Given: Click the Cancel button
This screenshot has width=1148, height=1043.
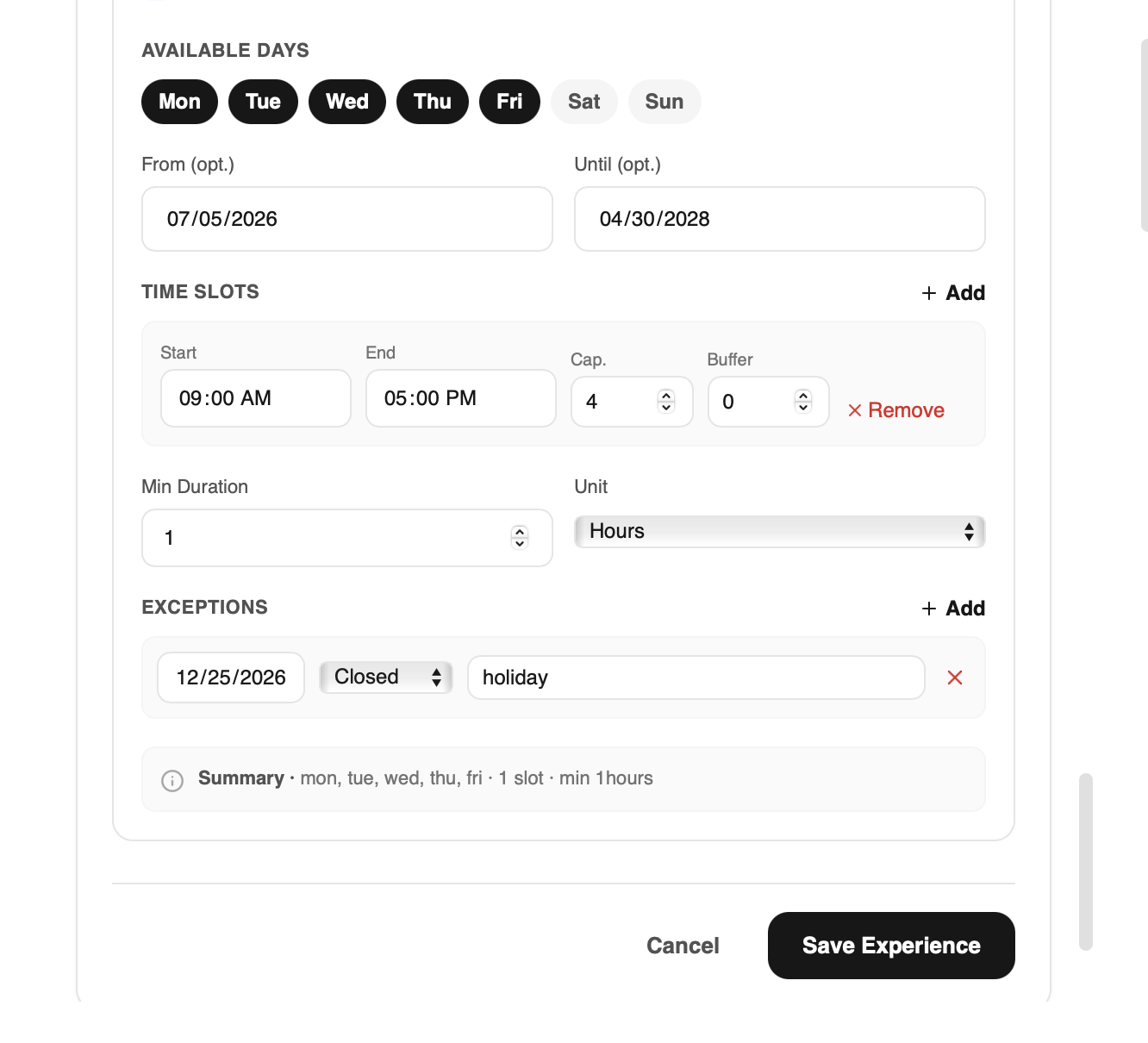Looking at the screenshot, I should pos(683,946).
